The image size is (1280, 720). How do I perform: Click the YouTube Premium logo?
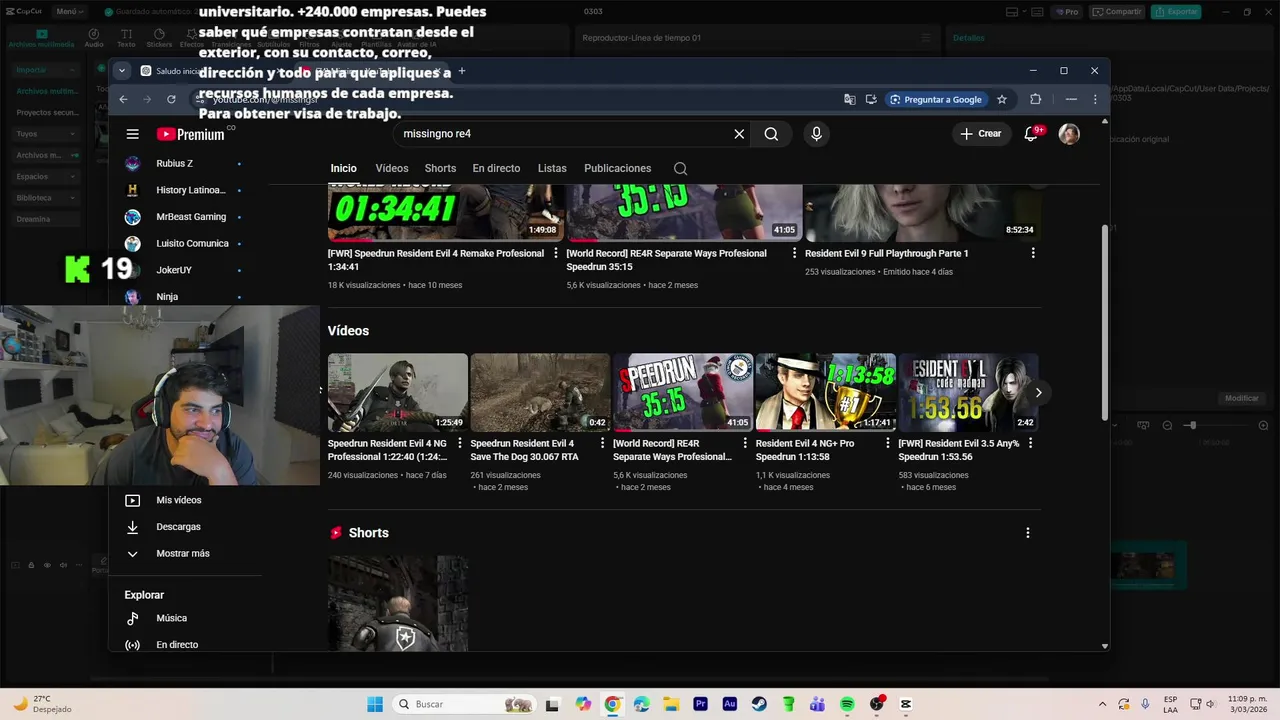tap(190, 134)
